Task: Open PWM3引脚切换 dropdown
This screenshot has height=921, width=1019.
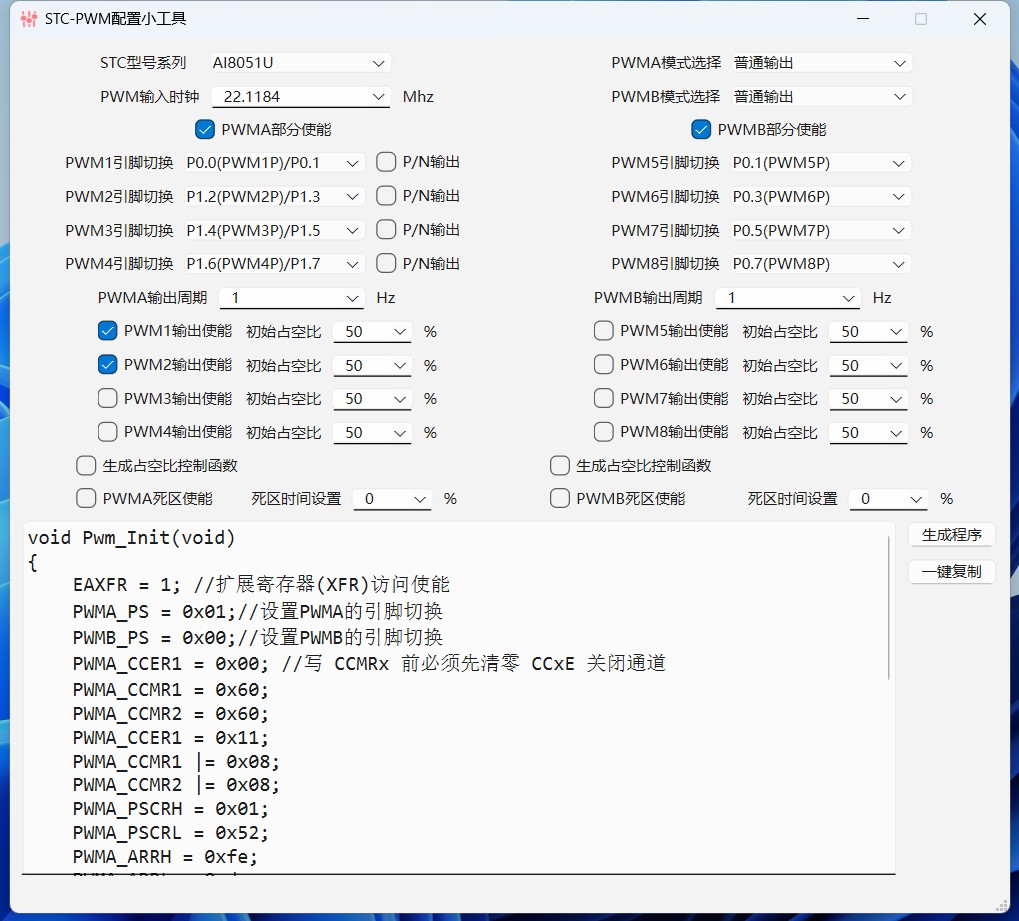Action: click(274, 230)
